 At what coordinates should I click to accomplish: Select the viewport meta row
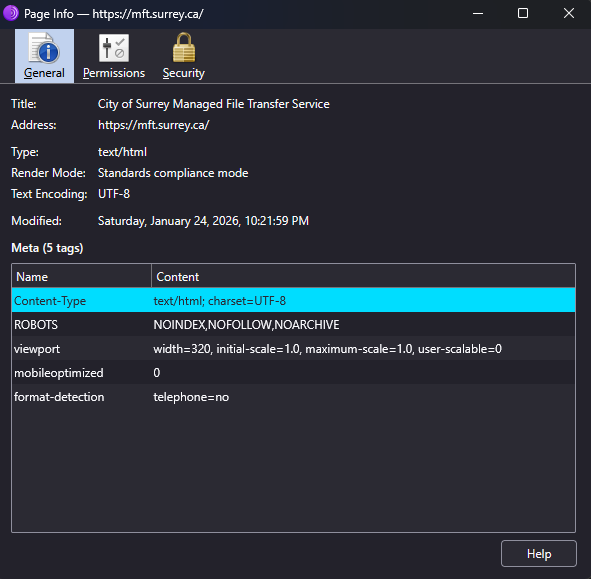pyautogui.click(x=293, y=348)
